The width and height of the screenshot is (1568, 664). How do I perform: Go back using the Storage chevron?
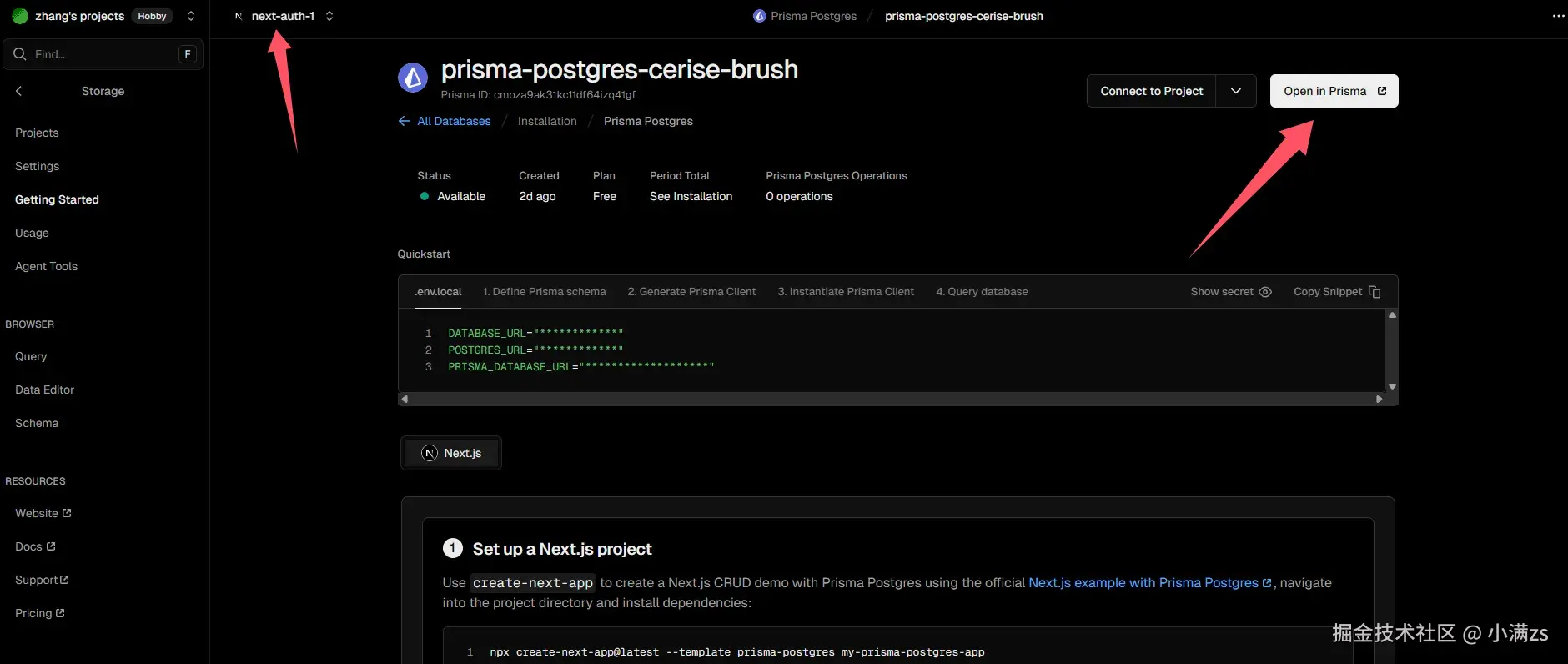pos(18,91)
